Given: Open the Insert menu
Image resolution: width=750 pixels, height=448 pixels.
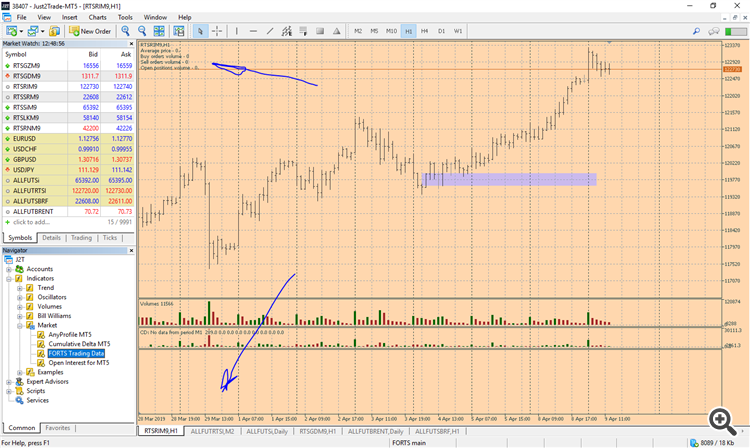Looking at the screenshot, I should pos(69,17).
